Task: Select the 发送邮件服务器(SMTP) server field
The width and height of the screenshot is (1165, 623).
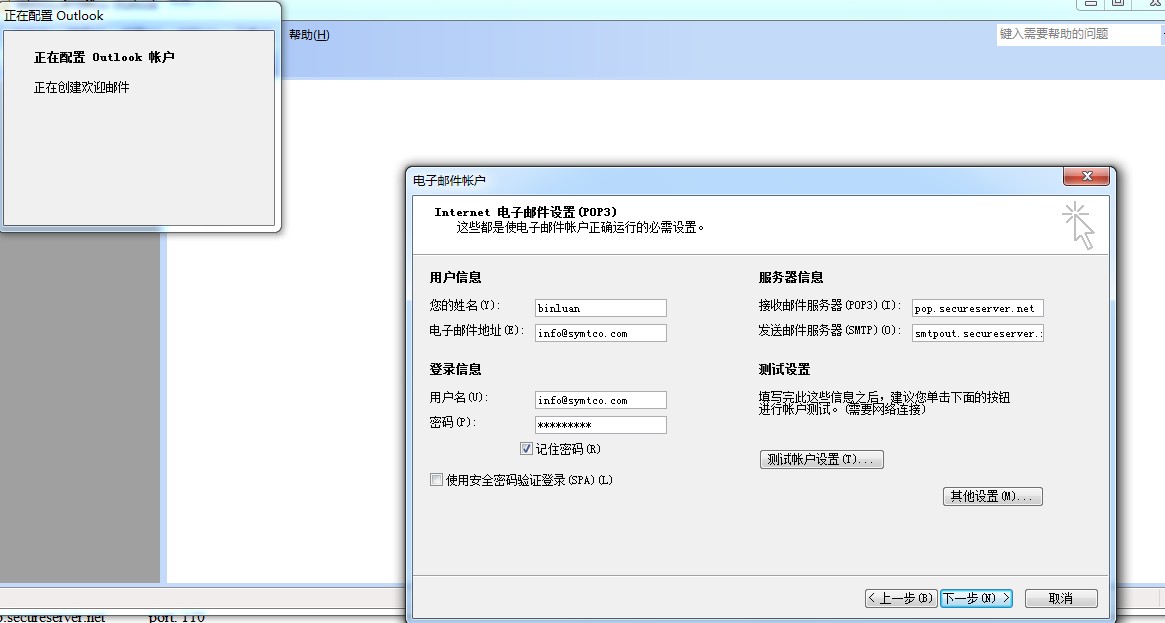Action: pos(978,333)
